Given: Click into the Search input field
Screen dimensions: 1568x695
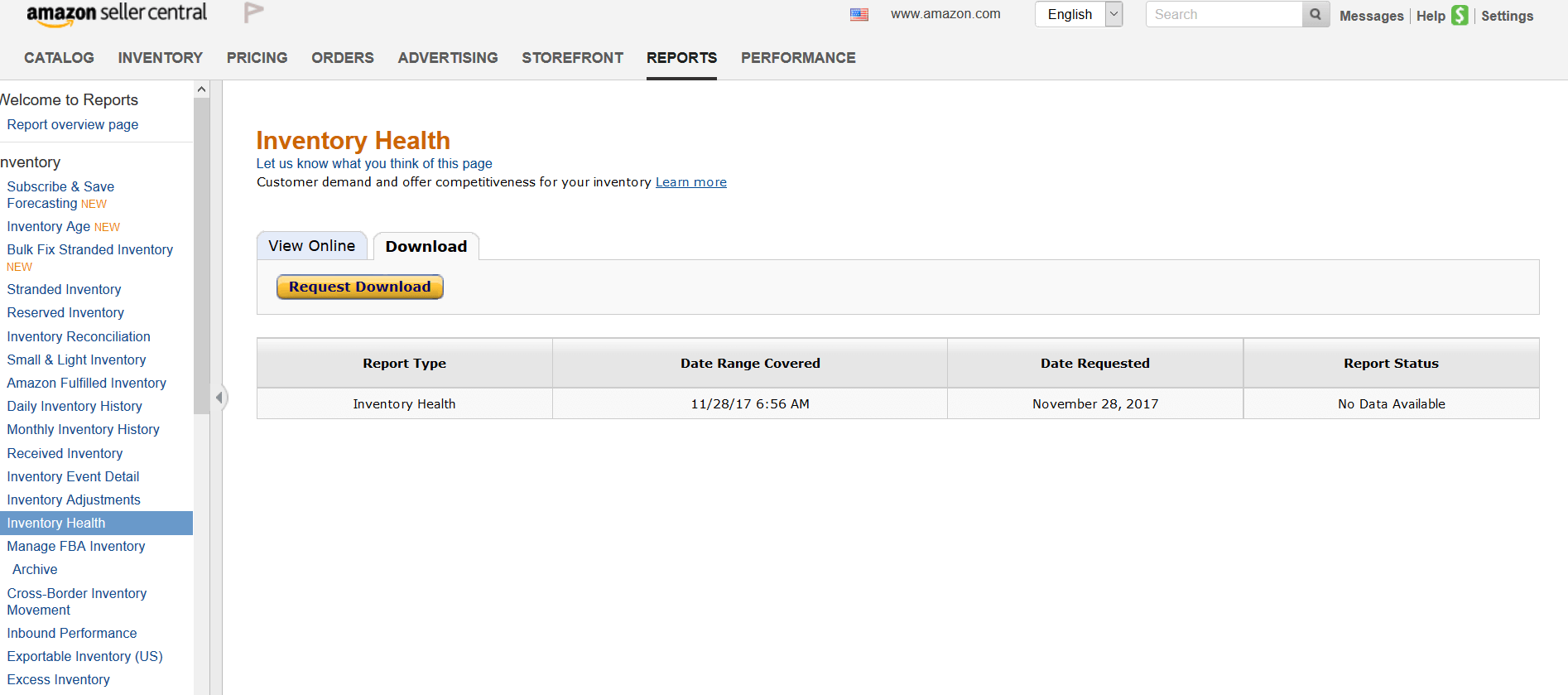Looking at the screenshot, I should [x=1224, y=14].
